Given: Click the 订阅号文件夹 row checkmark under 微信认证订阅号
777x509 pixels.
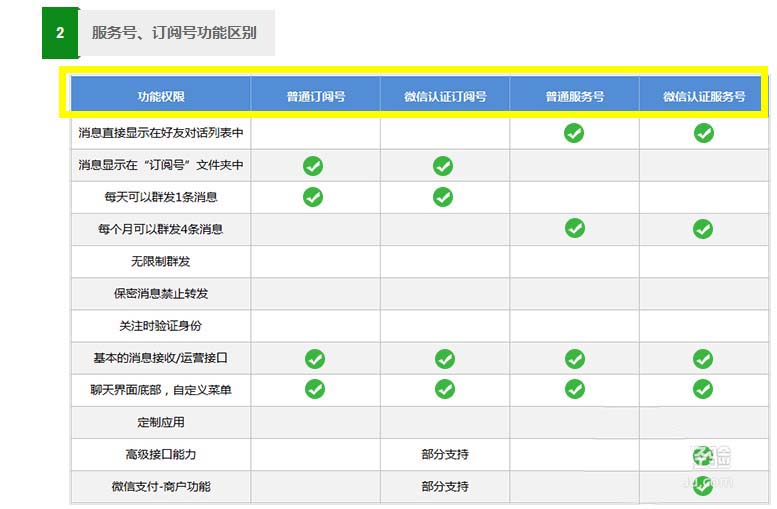Looking at the screenshot, I should click(x=443, y=166).
